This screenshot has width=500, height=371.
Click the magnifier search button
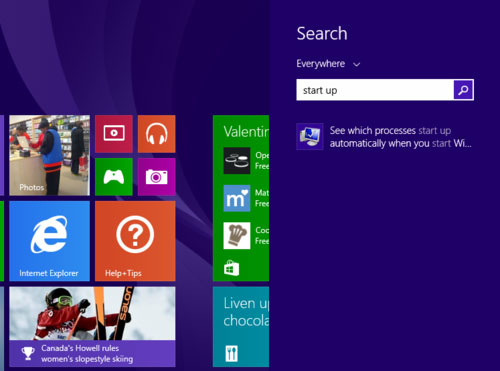(x=463, y=90)
